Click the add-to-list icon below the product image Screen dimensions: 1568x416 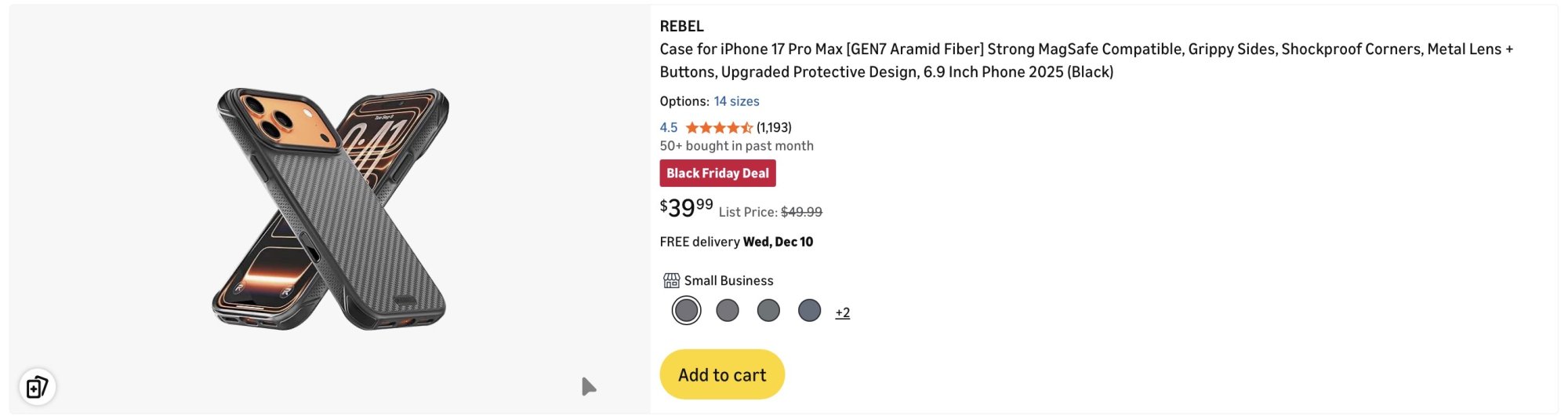pyautogui.click(x=37, y=387)
